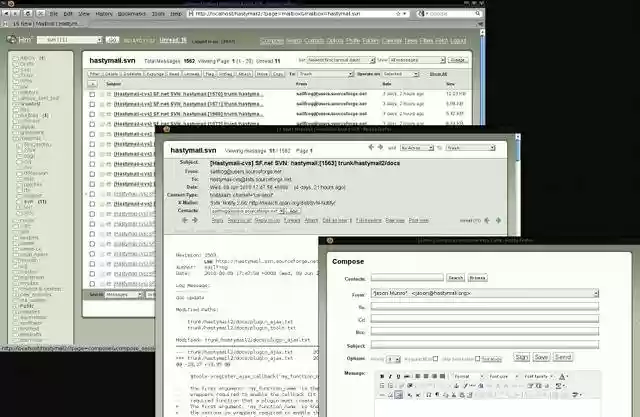Screen dimensions: 640x417
Task: Apply Italic in the compose editor toolbar
Action: click(390, 376)
